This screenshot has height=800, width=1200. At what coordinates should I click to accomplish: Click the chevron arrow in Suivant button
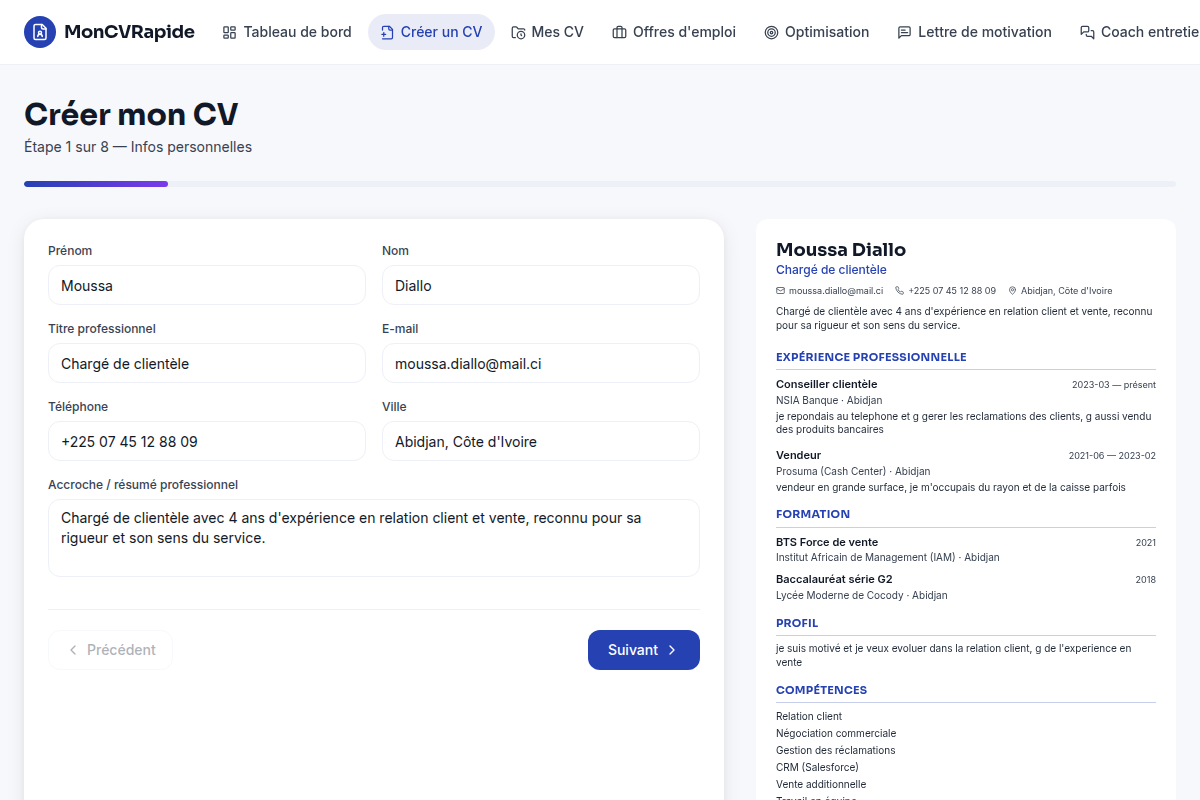pyautogui.click(x=672, y=650)
